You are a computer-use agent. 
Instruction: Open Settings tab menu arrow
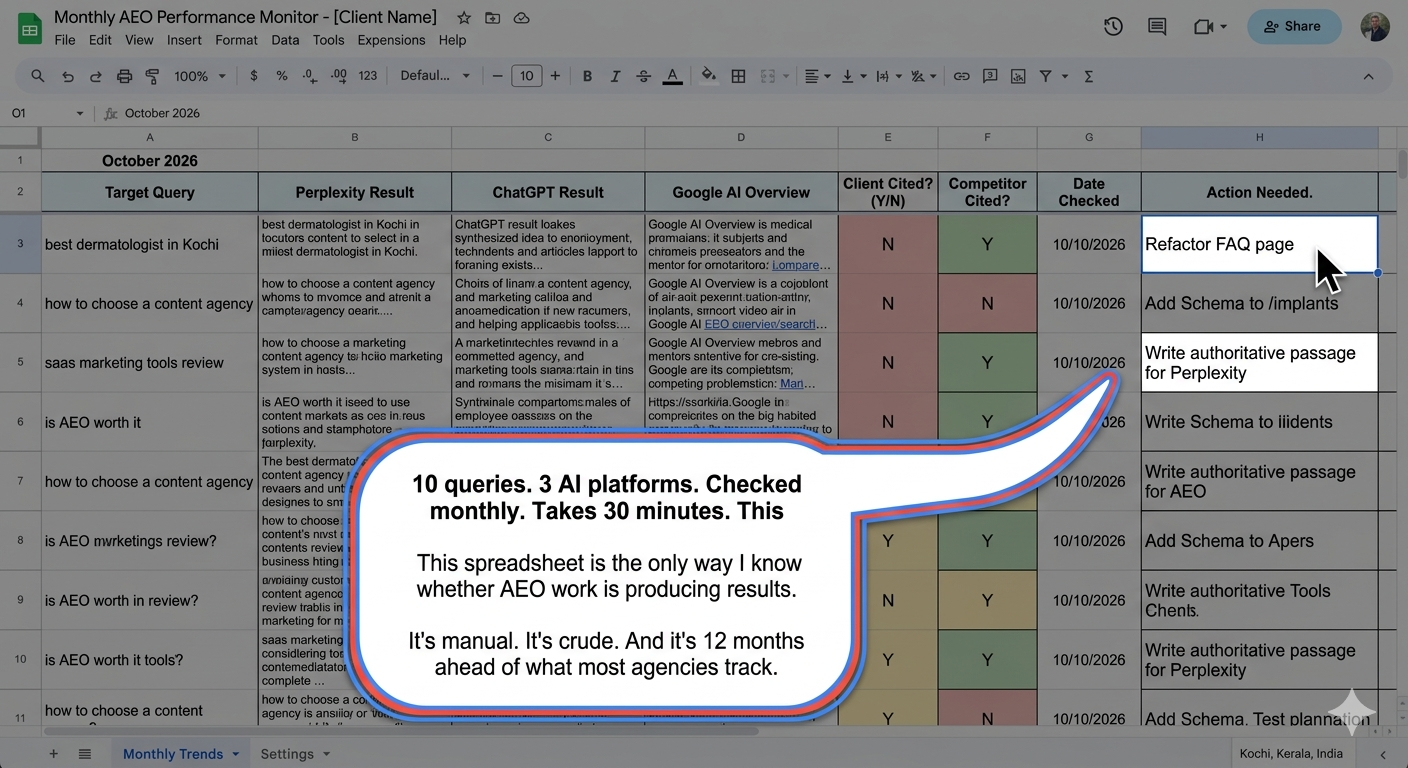tap(327, 754)
